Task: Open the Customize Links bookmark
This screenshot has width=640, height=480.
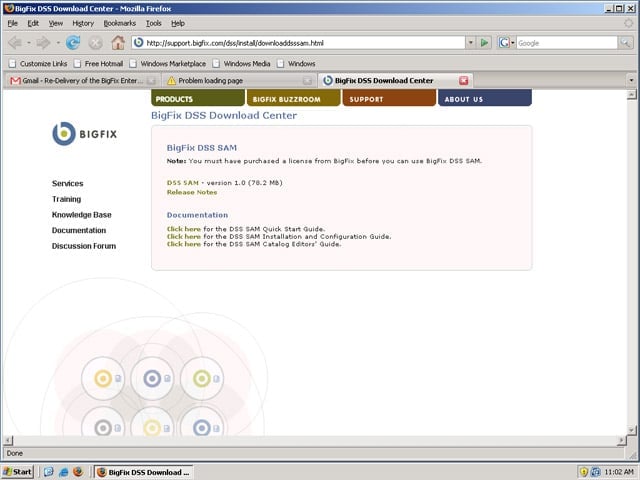Action: click(38, 64)
